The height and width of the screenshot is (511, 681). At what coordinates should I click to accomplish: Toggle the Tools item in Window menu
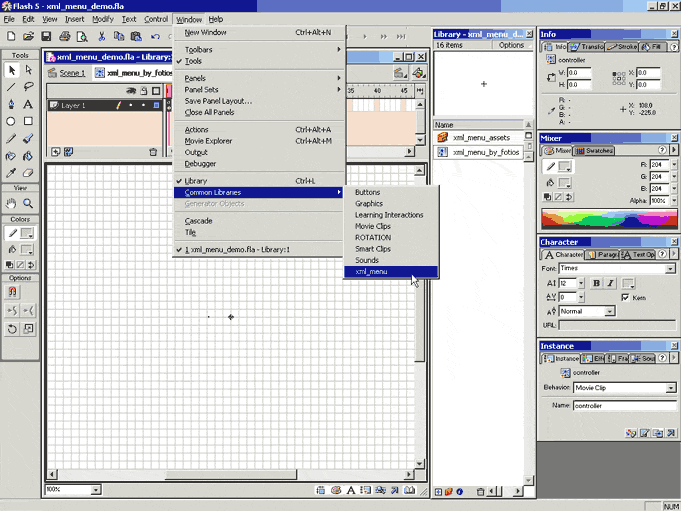click(x=193, y=61)
